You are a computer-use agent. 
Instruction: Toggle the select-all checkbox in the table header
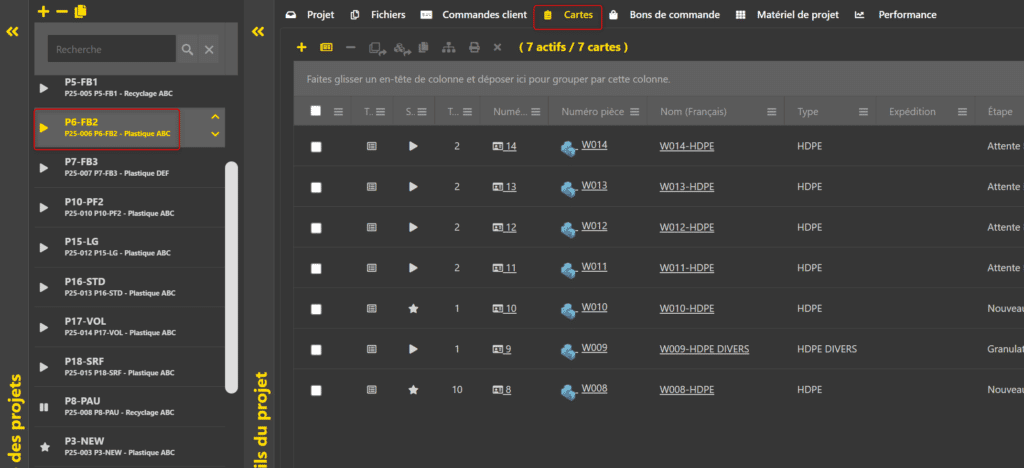coord(316,111)
